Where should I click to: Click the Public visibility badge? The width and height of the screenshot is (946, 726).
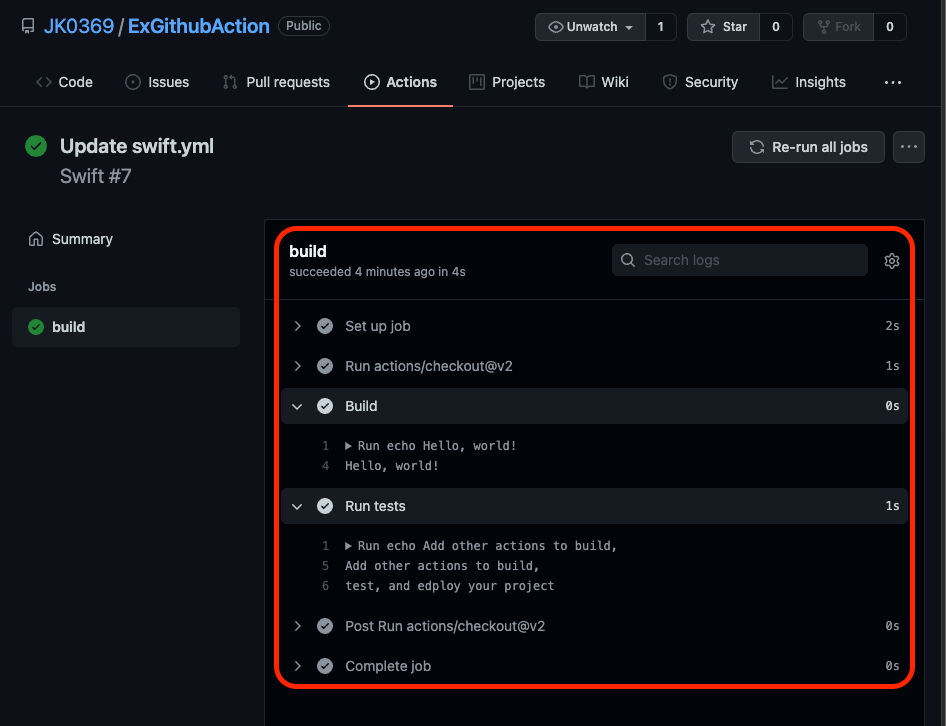coord(303,26)
